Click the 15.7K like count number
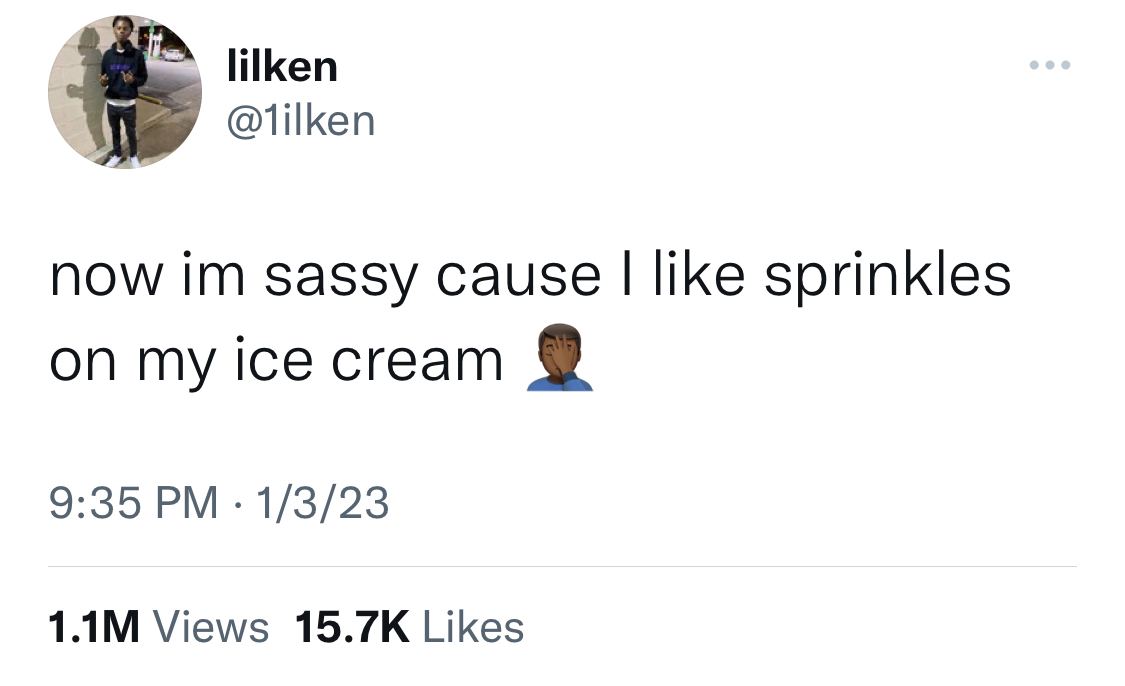Image resolution: width=1125 pixels, height=686 pixels. [352, 627]
